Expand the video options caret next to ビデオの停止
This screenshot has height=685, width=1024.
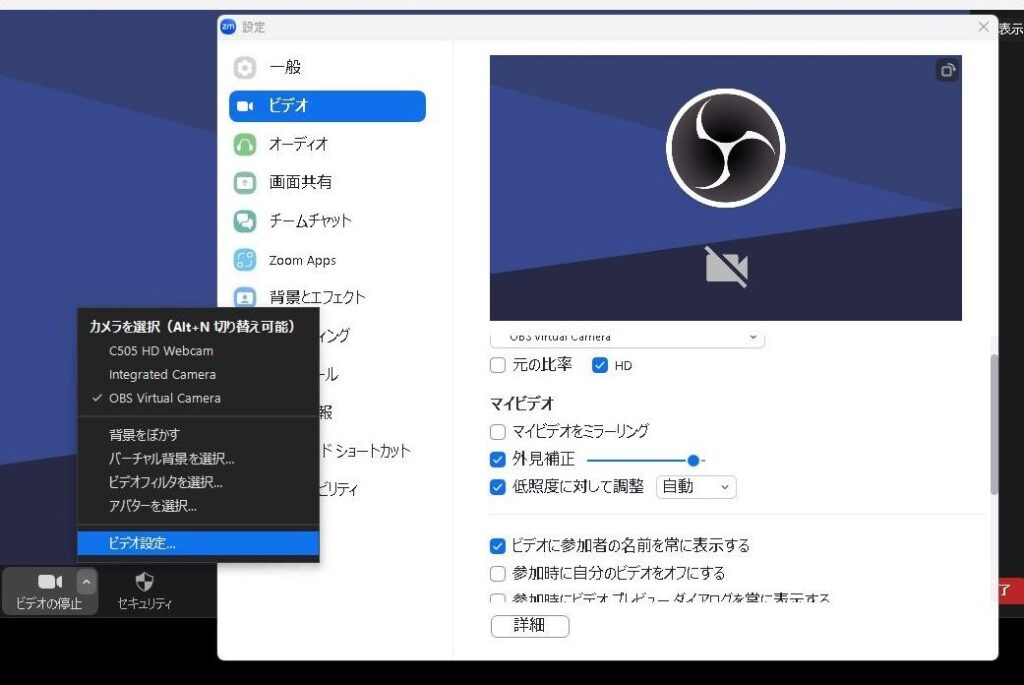86,581
